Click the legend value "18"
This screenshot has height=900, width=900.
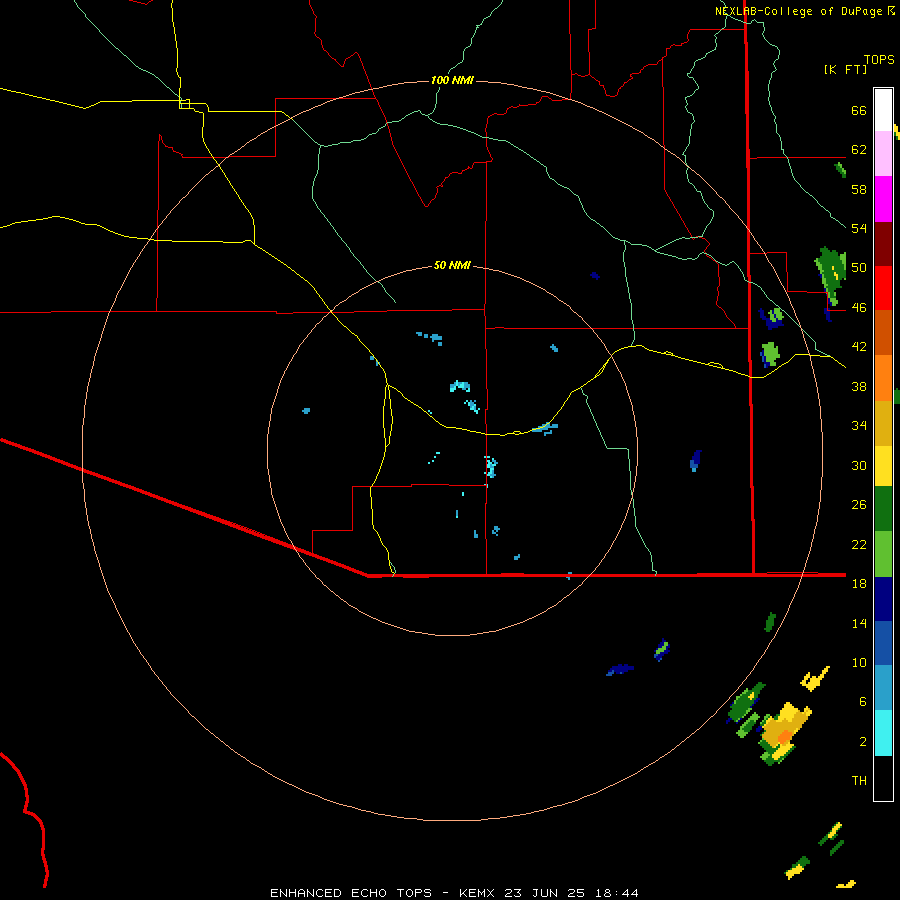(859, 584)
